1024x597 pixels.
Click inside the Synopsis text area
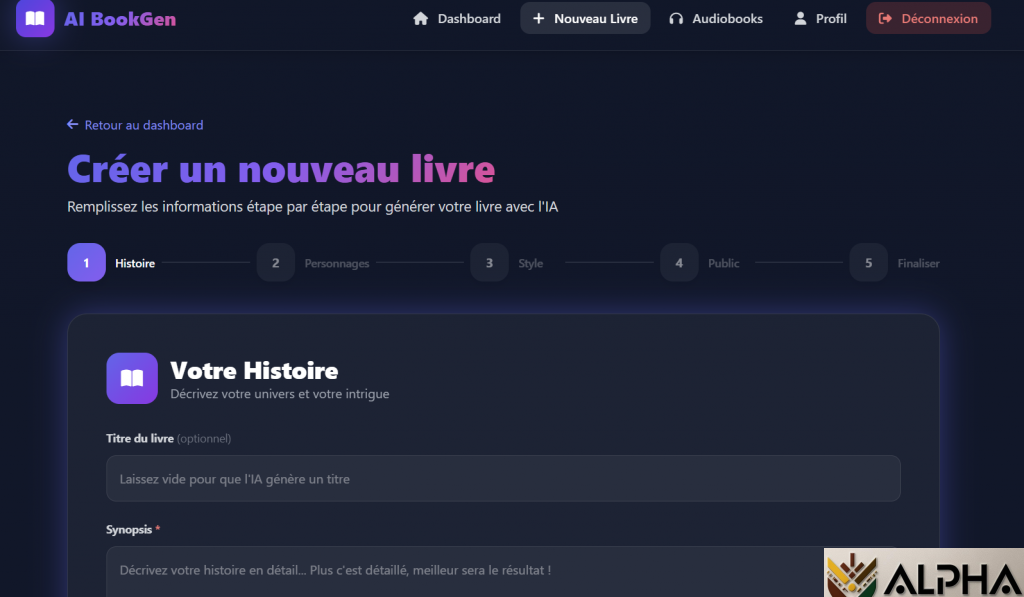click(460, 571)
